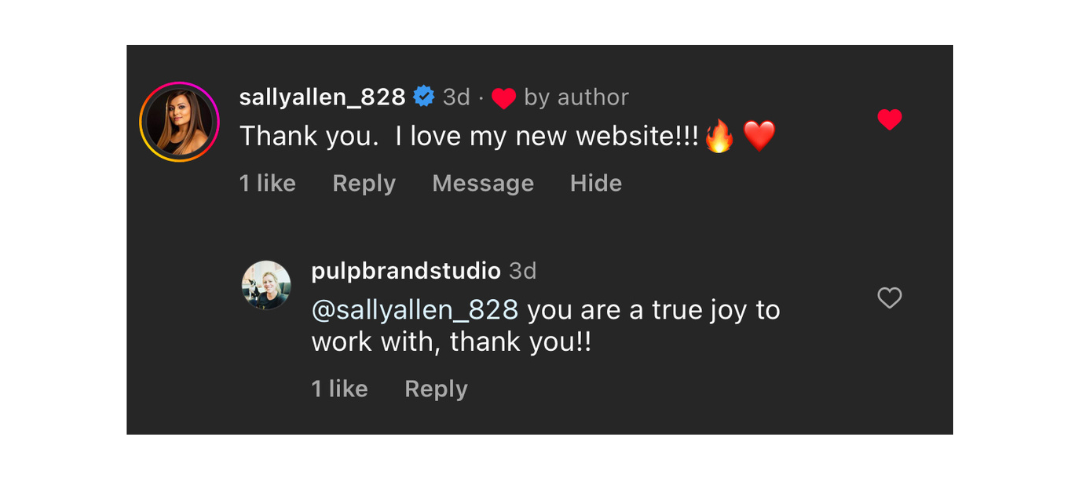Like pulpbrandstudio's reply with heart outline
This screenshot has height=480, width=1080.
(x=889, y=298)
